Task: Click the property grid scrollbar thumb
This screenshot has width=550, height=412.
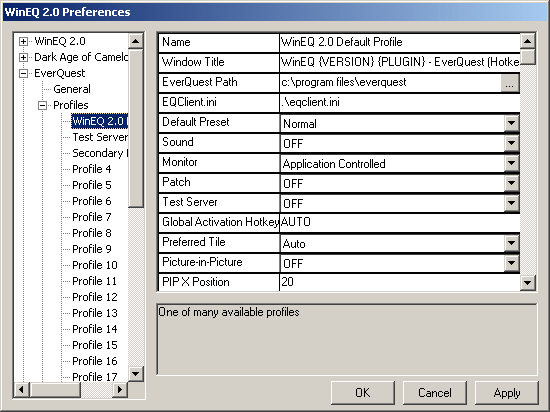Action: 527,57
